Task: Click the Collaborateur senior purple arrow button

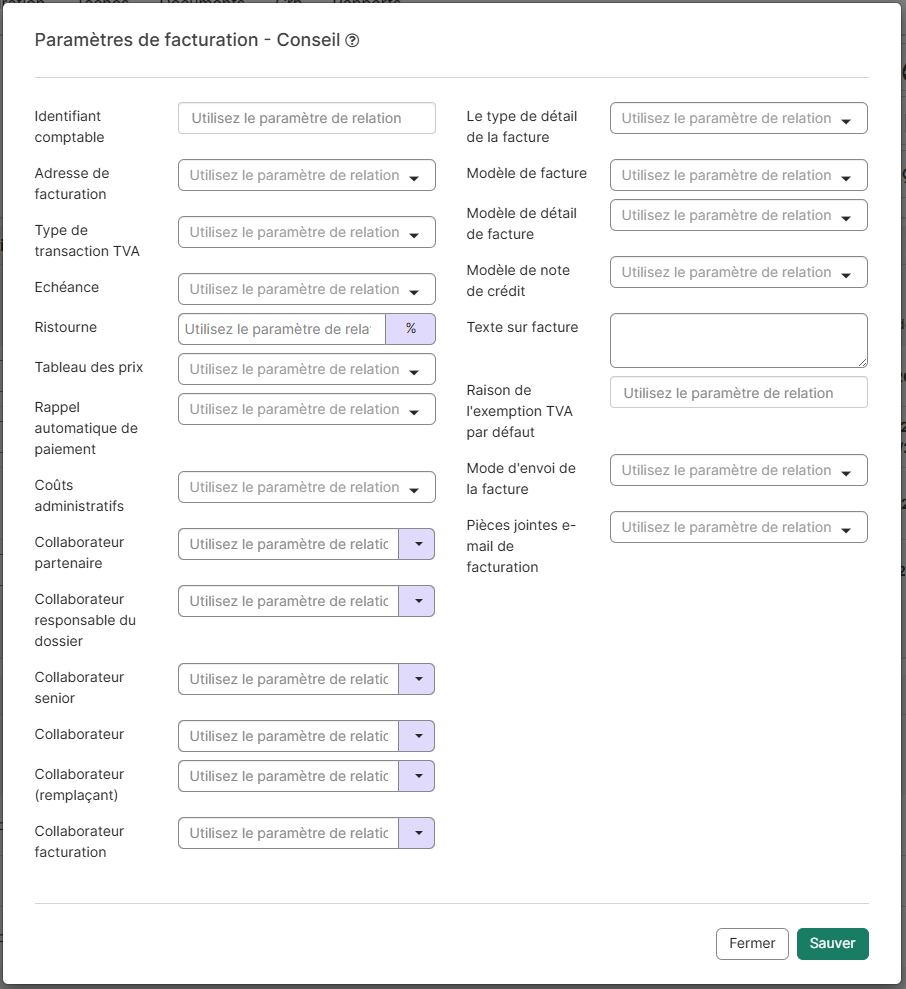Action: [417, 679]
